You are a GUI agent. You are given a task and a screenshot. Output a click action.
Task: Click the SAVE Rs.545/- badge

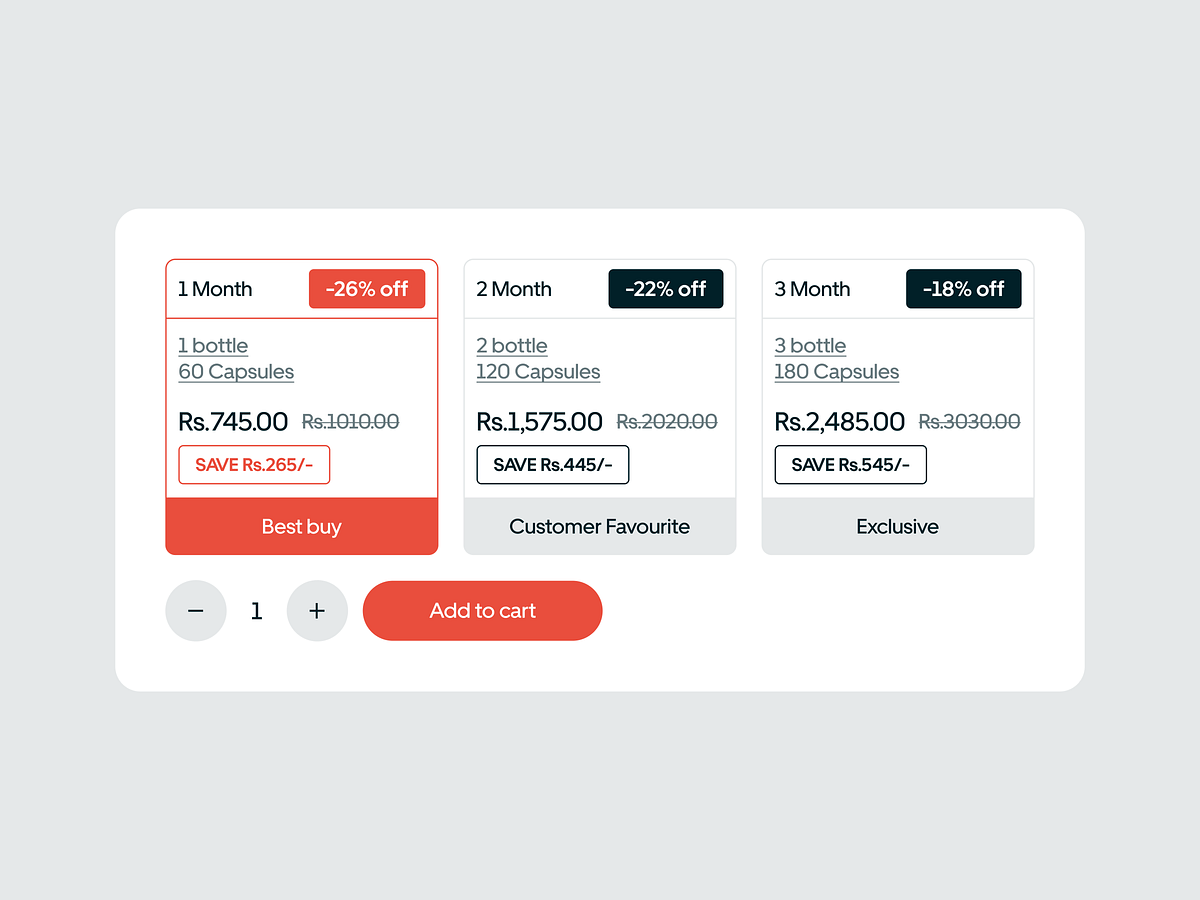click(x=850, y=464)
